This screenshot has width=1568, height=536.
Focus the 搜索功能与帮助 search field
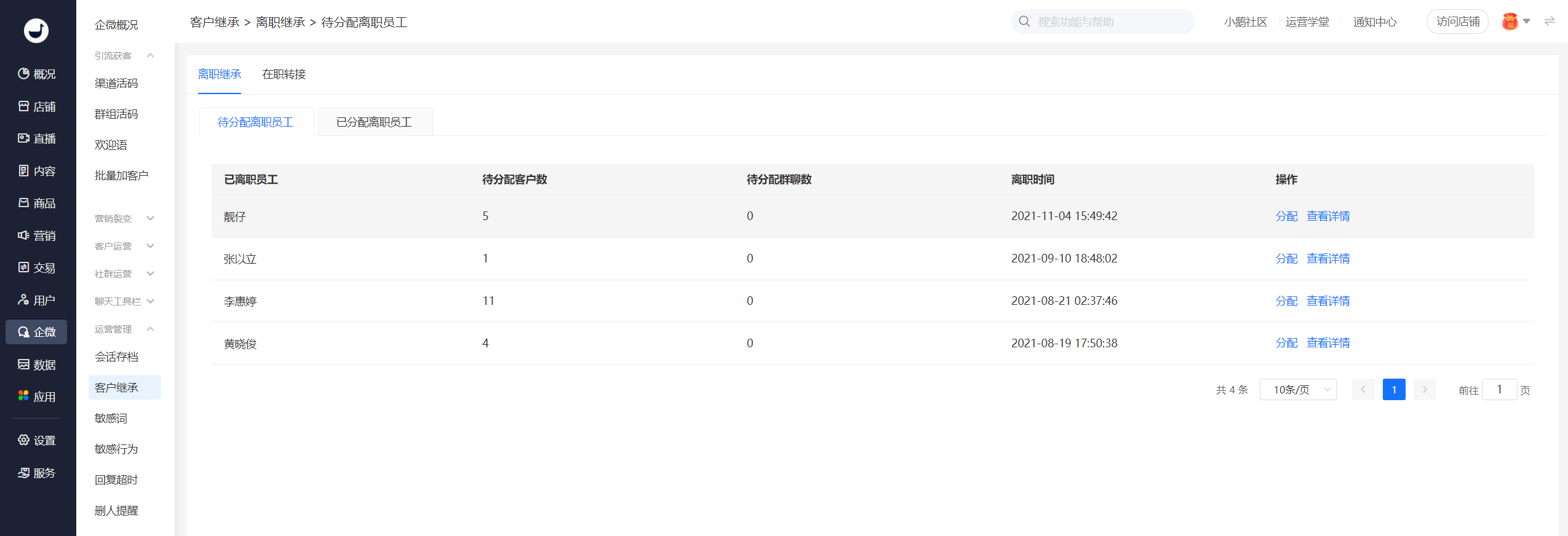[x=1103, y=22]
